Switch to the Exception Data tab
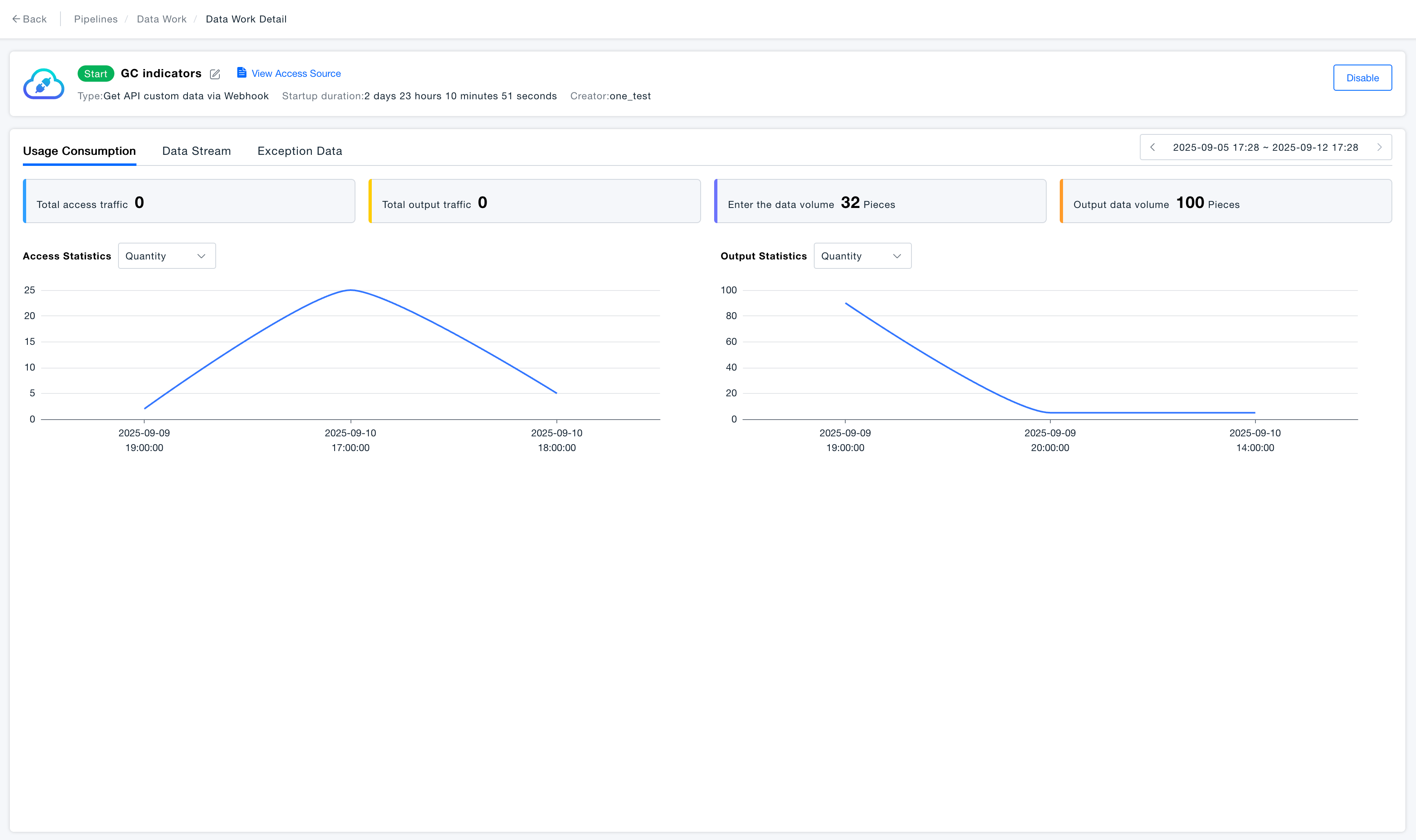1416x840 pixels. (x=299, y=151)
